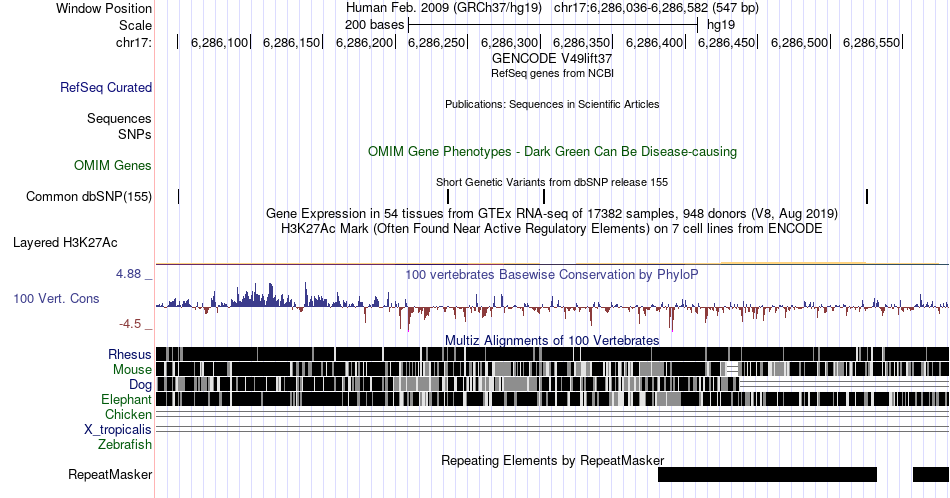This screenshot has width=950, height=498.
Task: Click the short RepeatMasker block at right edge
Action: [x=931, y=474]
